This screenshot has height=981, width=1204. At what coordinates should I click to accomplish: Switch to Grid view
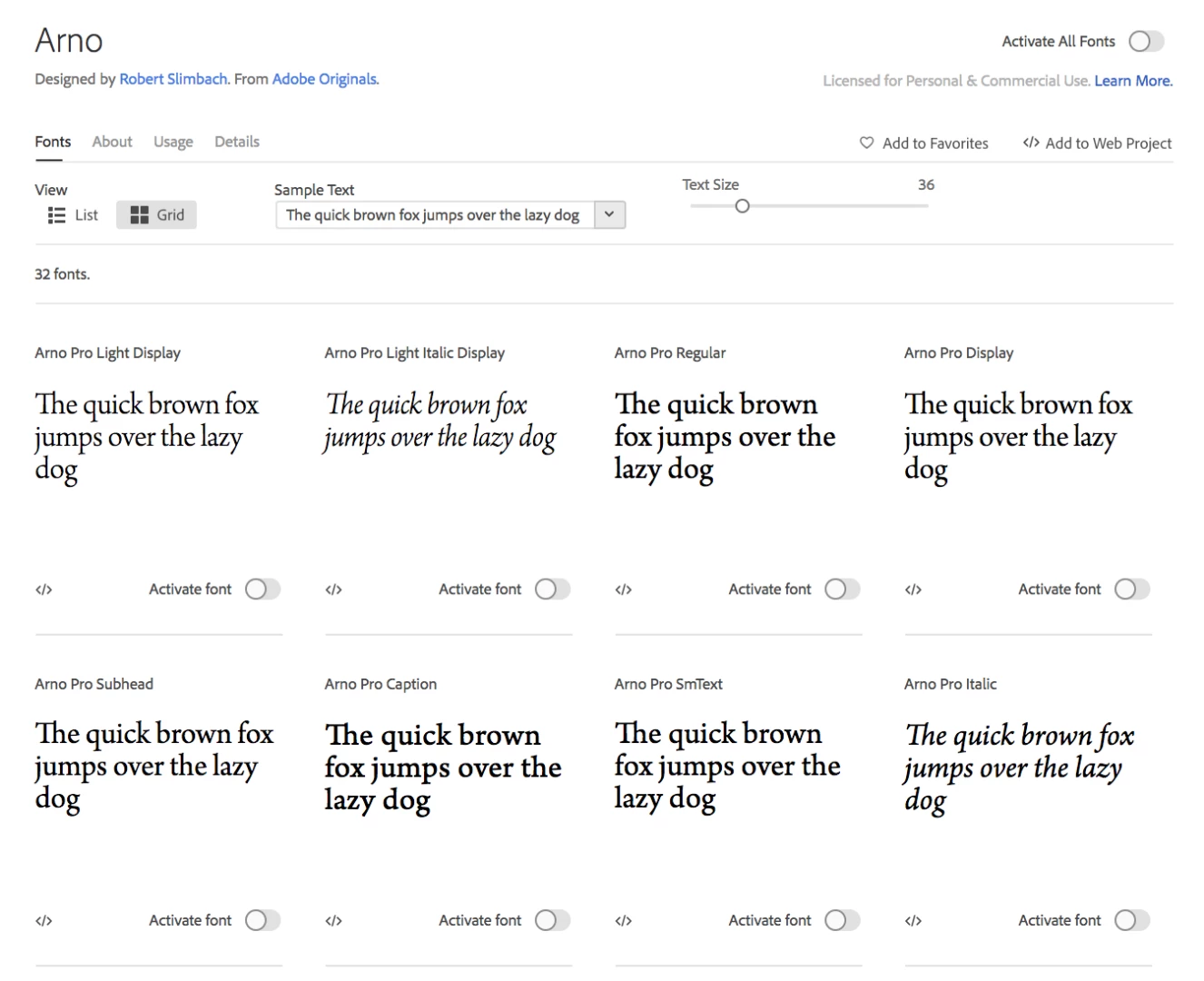[x=156, y=215]
